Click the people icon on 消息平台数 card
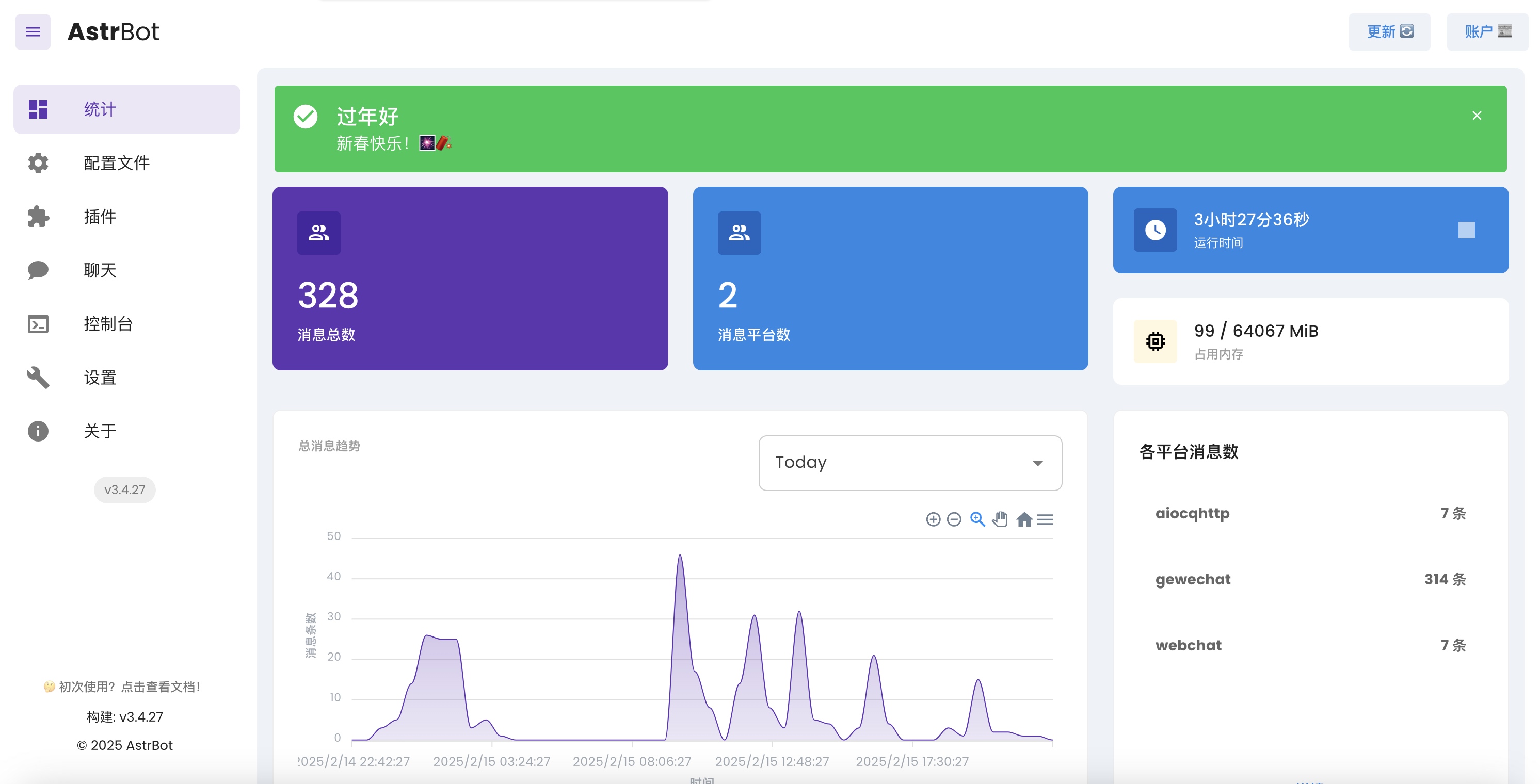1540x784 pixels. tap(740, 233)
